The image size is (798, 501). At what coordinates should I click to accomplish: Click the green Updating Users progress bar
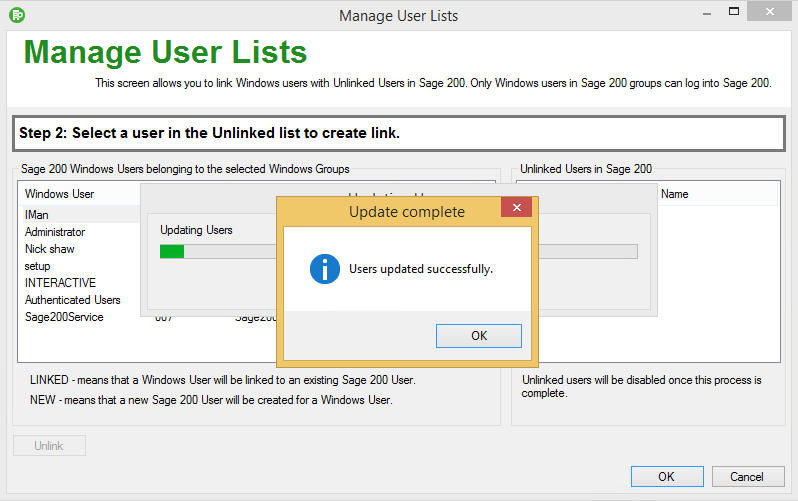172,251
